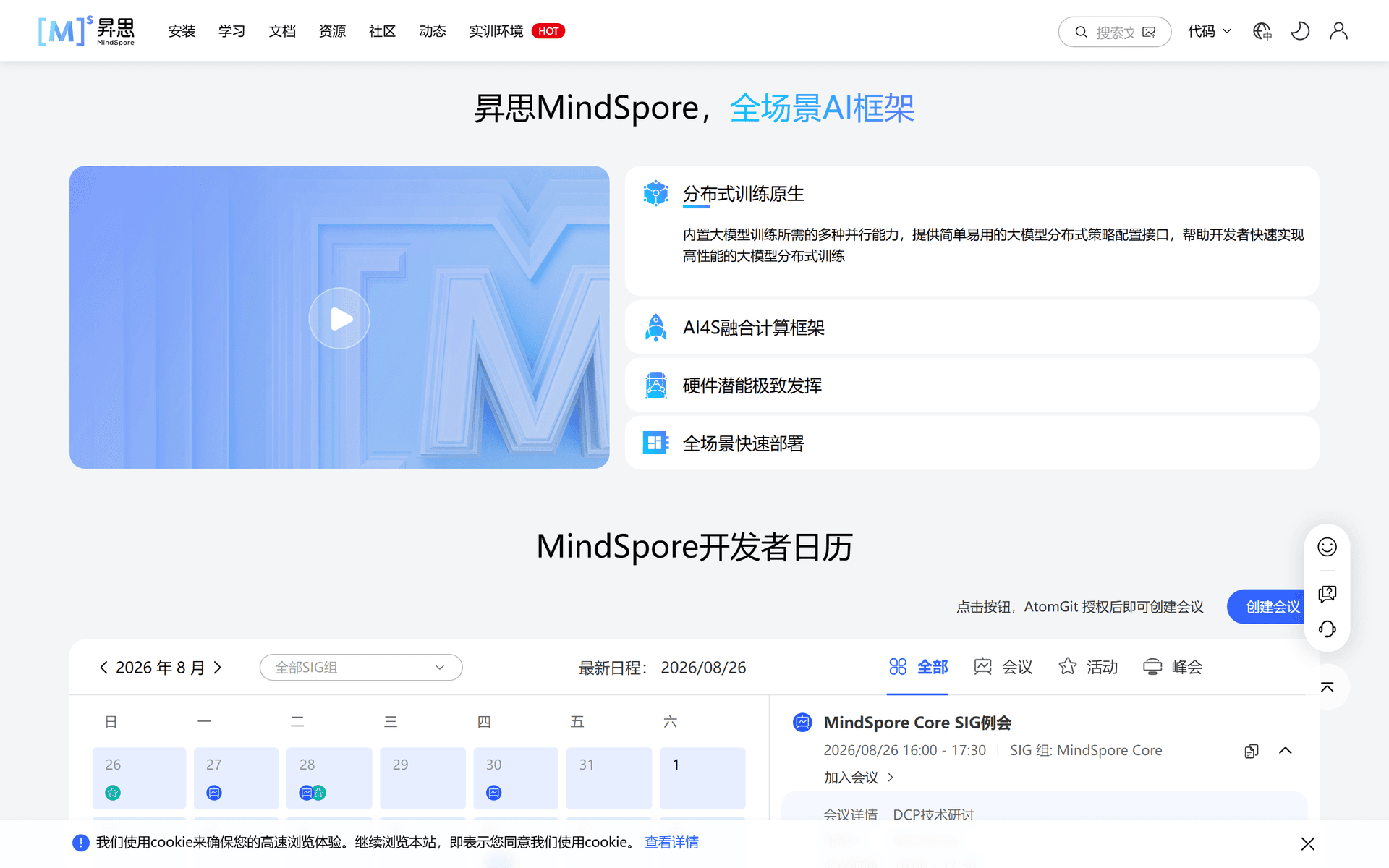The height and width of the screenshot is (868, 1389).
Task: Go to the next month in the calendar
Action: coord(218,667)
